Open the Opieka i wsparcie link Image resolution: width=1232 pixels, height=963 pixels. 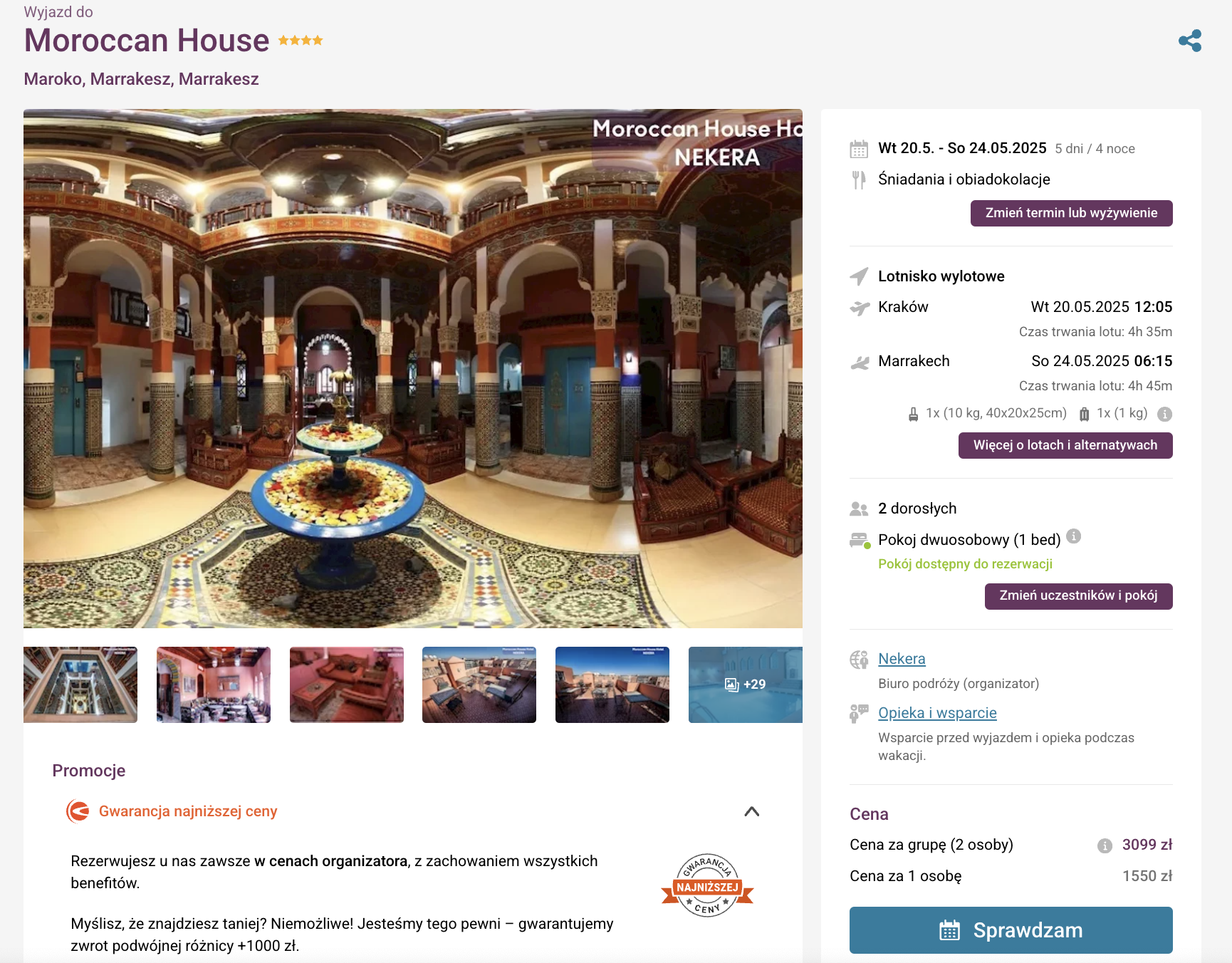tap(937, 713)
